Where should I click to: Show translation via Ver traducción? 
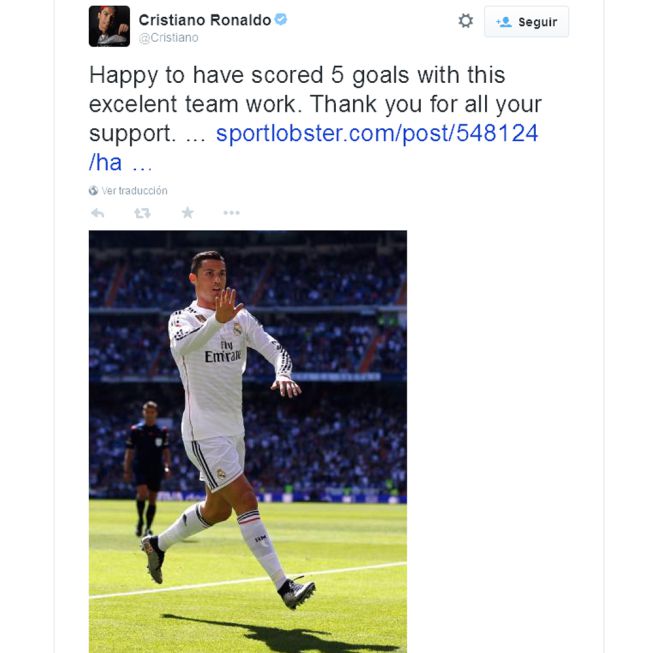coord(135,191)
